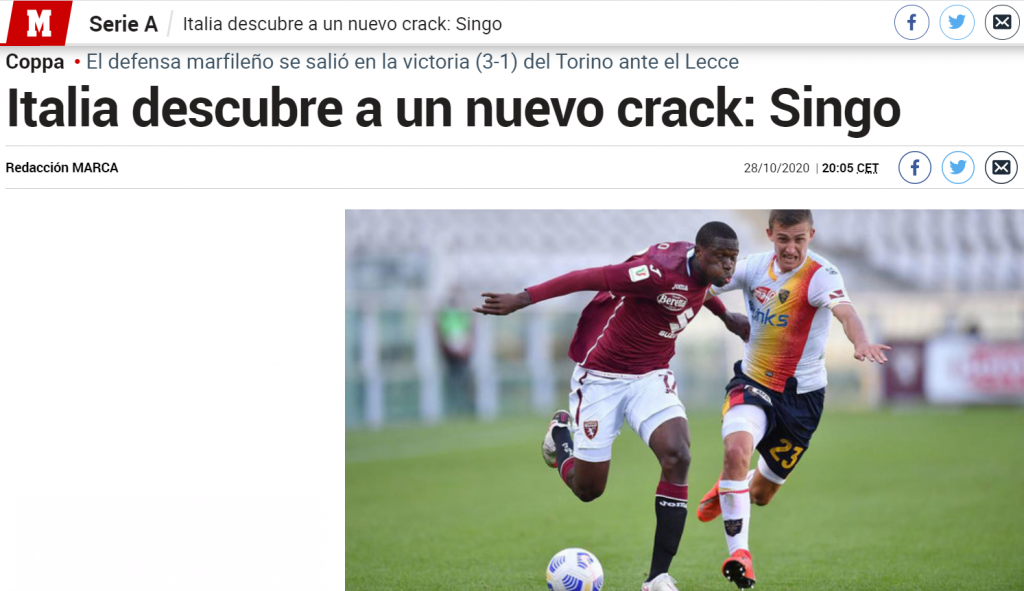Click the CET timezone abbreviation
Screen dimensions: 1024x591
click(x=867, y=168)
